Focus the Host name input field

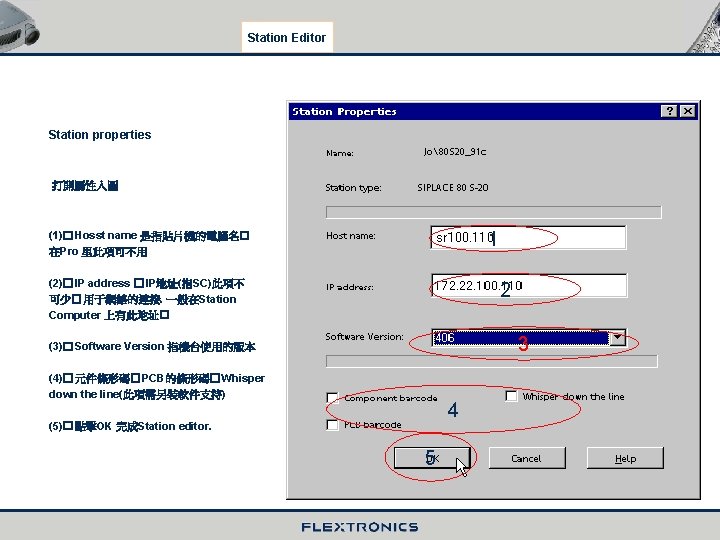[x=528, y=237]
